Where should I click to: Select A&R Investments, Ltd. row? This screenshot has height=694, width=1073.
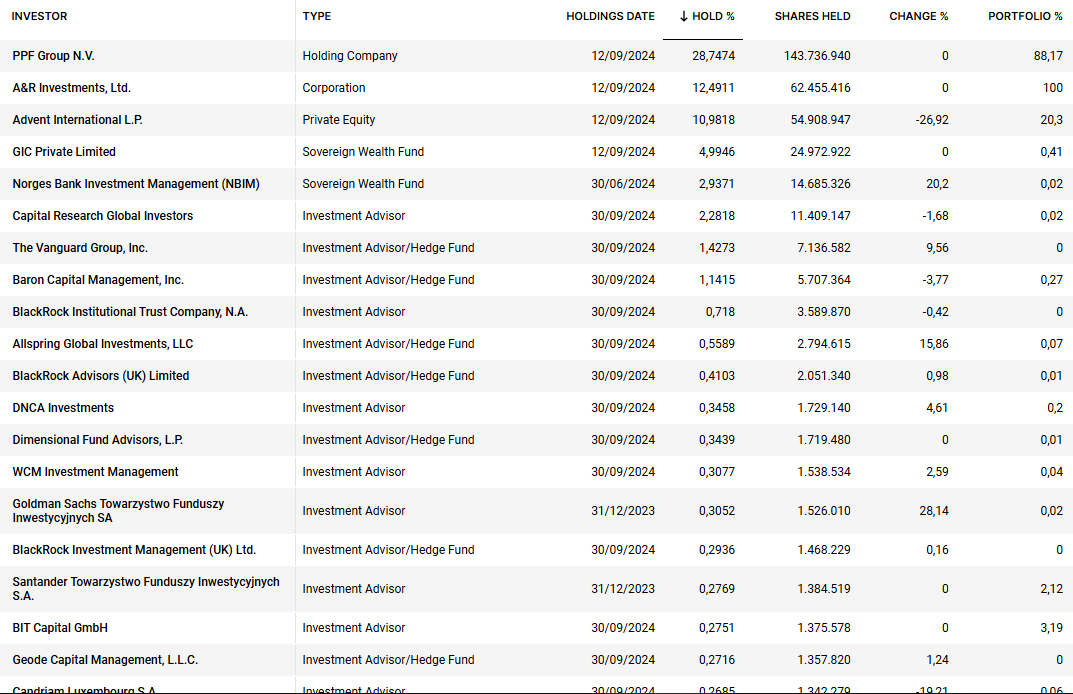[x=71, y=88]
